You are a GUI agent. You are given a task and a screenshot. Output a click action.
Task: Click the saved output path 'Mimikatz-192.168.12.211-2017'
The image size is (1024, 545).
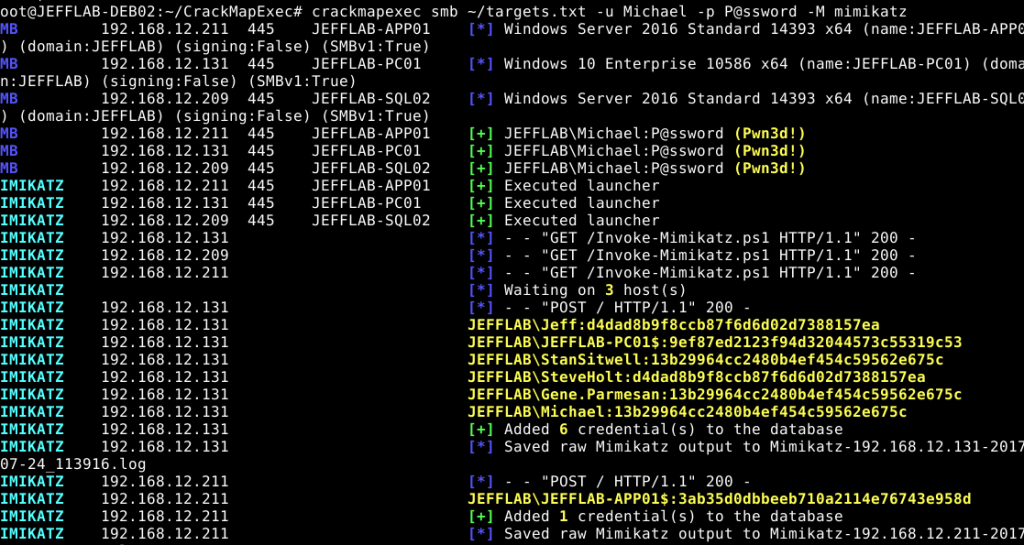(896, 534)
